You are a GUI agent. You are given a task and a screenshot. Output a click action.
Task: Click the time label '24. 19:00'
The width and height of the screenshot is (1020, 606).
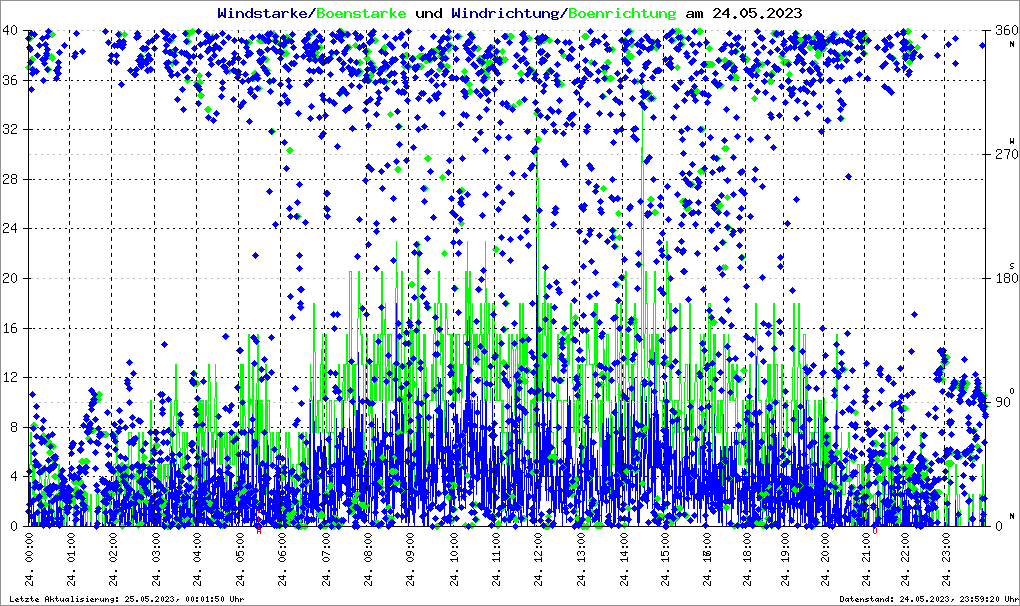[x=784, y=559]
